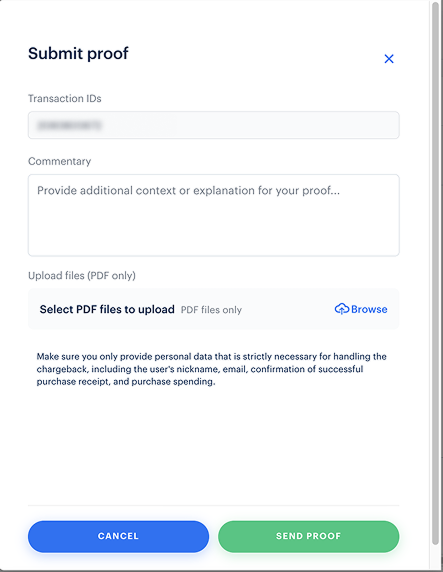This screenshot has height=572, width=443.
Task: Click the vertical scrollbar on the right
Action: [x=435, y=274]
